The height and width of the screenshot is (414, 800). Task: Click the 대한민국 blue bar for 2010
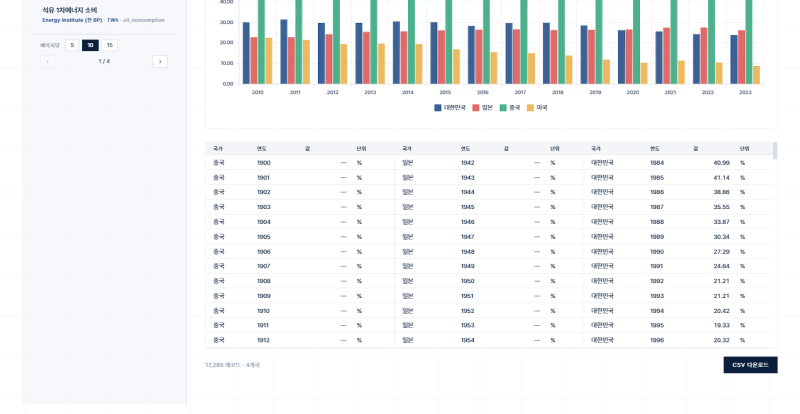[x=246, y=53]
